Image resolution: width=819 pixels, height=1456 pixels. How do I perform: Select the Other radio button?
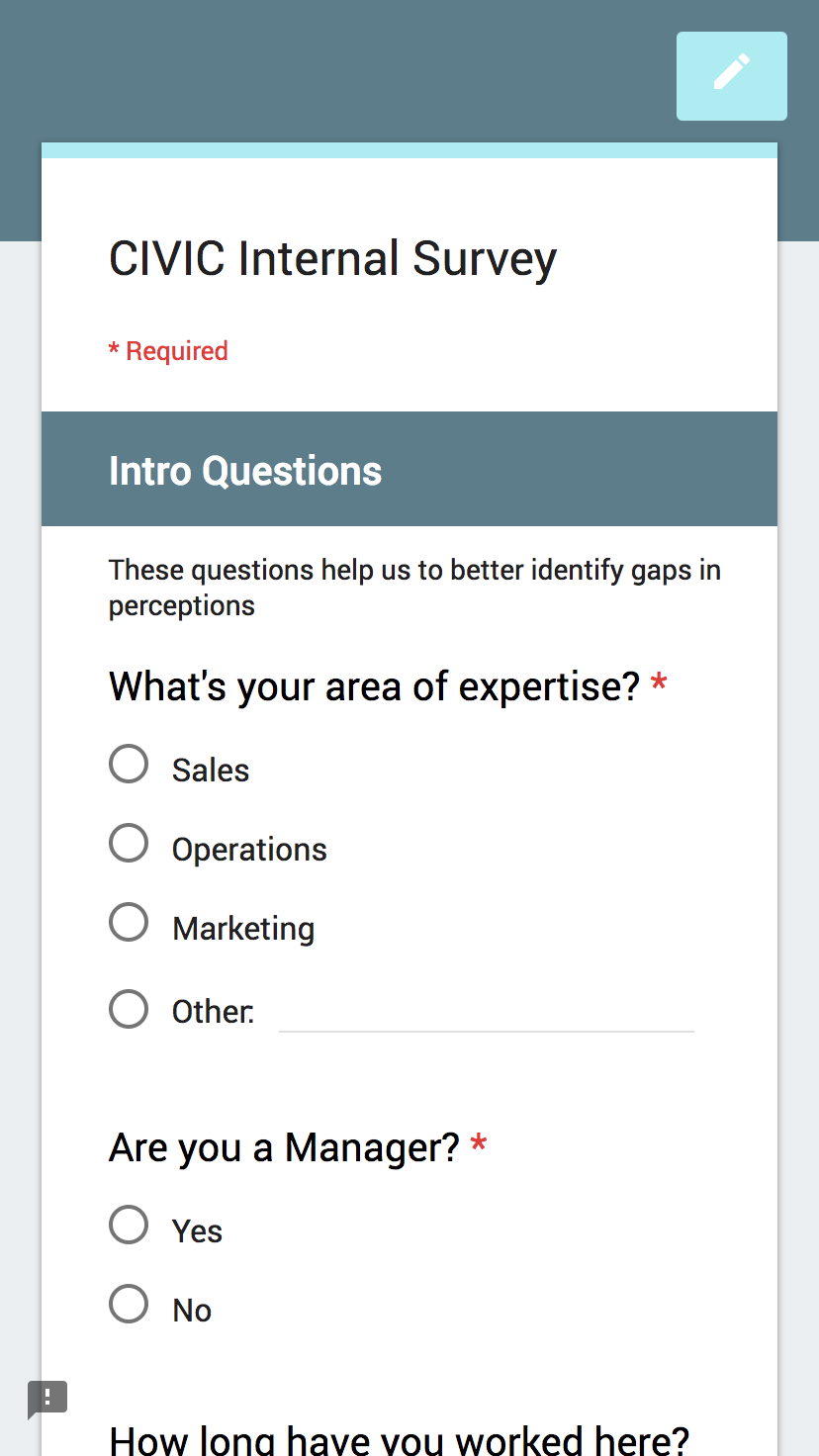129,1010
